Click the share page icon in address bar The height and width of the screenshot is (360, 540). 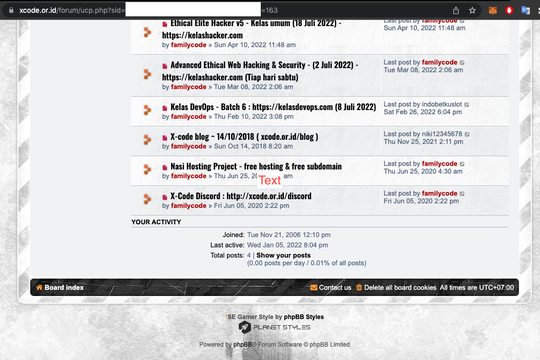coord(456,11)
